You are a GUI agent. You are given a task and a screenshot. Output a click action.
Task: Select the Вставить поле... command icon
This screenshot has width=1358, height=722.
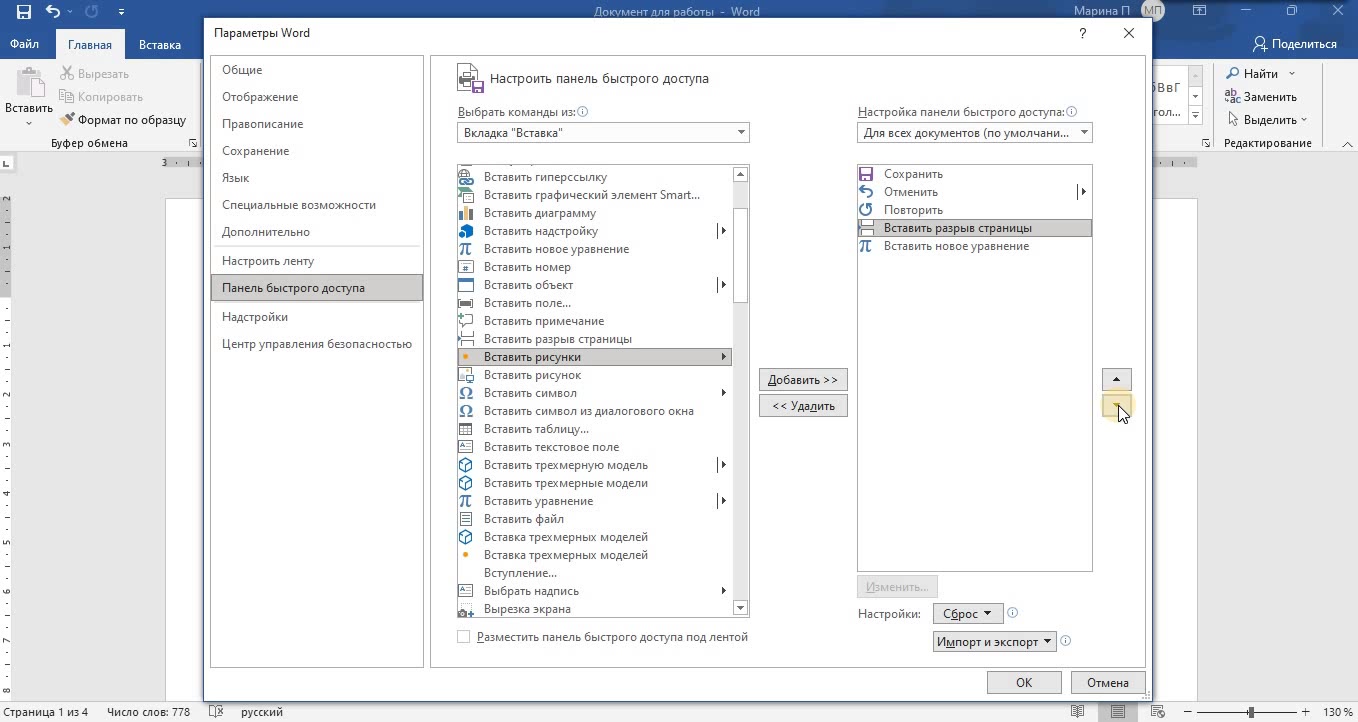(466, 303)
